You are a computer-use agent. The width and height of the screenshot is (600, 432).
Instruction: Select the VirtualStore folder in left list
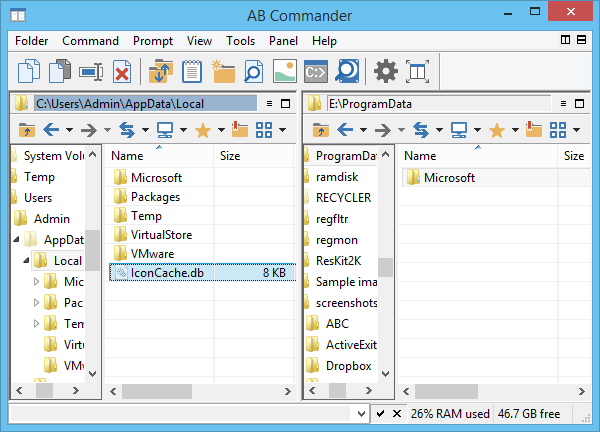point(161,235)
